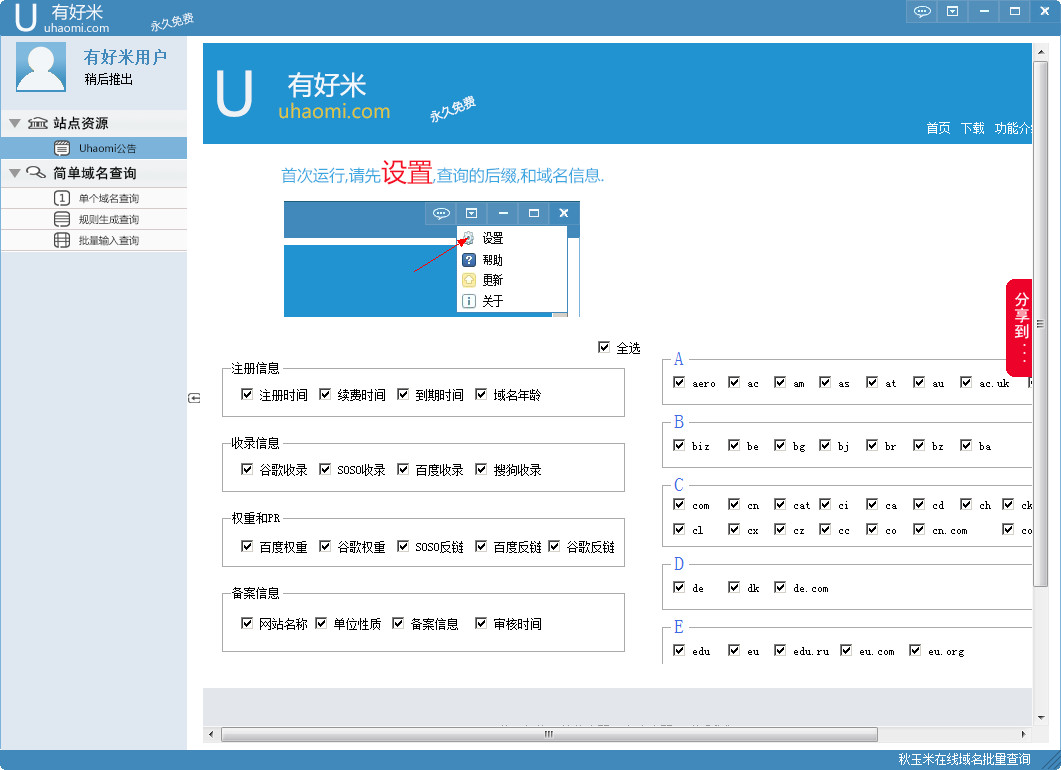1061x770 pixels.
Task: Toggle the cat suffix checkbox
Action: tap(780, 504)
